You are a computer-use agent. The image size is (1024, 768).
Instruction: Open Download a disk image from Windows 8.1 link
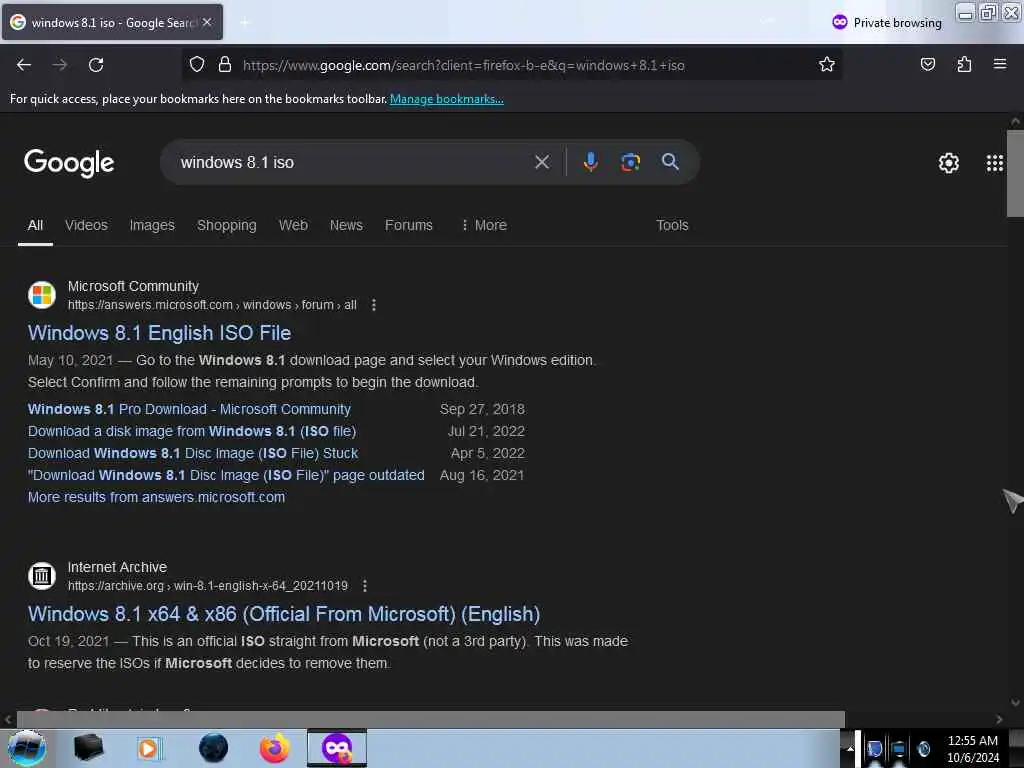click(192, 432)
